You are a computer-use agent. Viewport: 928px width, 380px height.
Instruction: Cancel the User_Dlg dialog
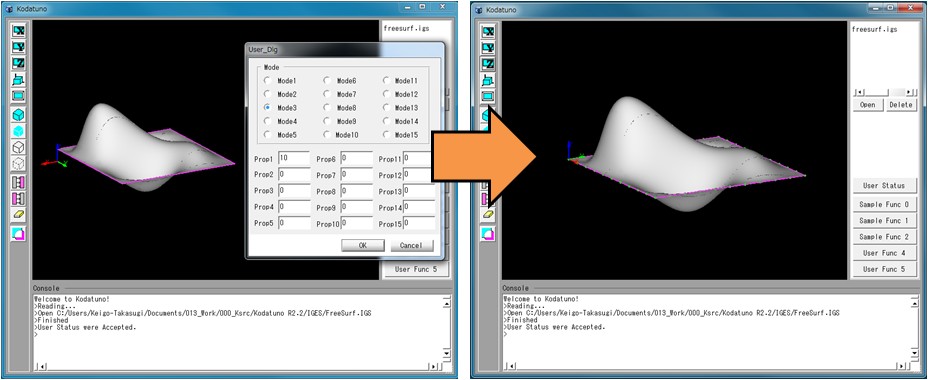tap(411, 246)
